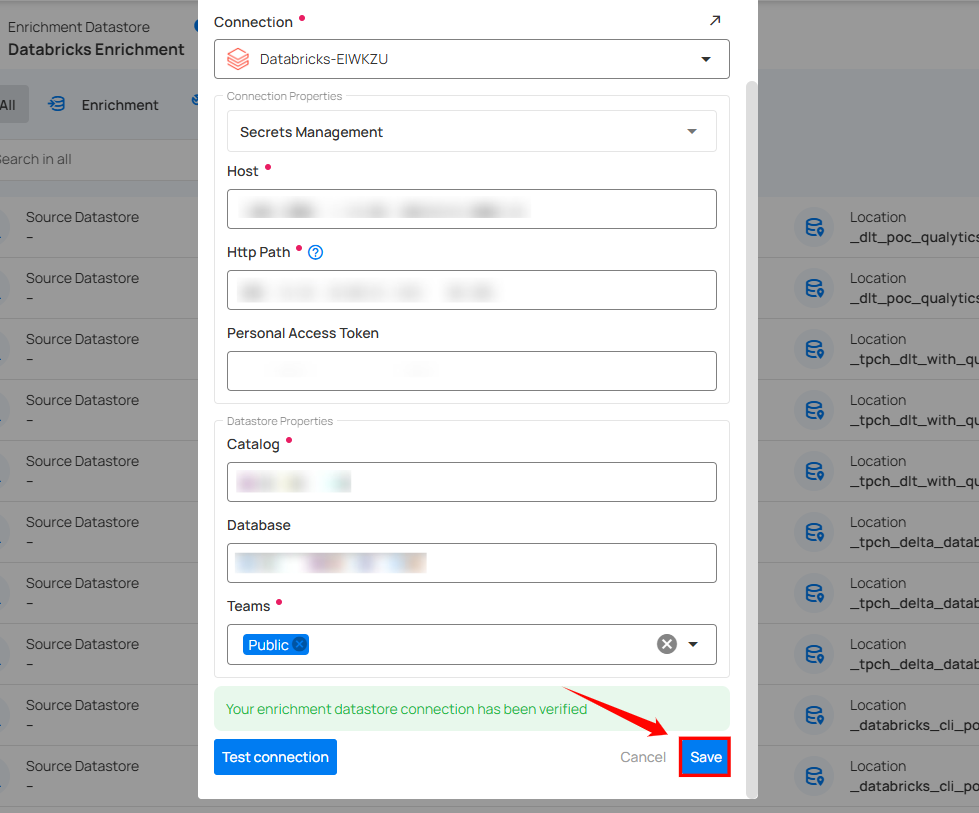Viewport: 979px width, 813px height.
Task: Click into the Personal Access Token field
Action: (471, 371)
